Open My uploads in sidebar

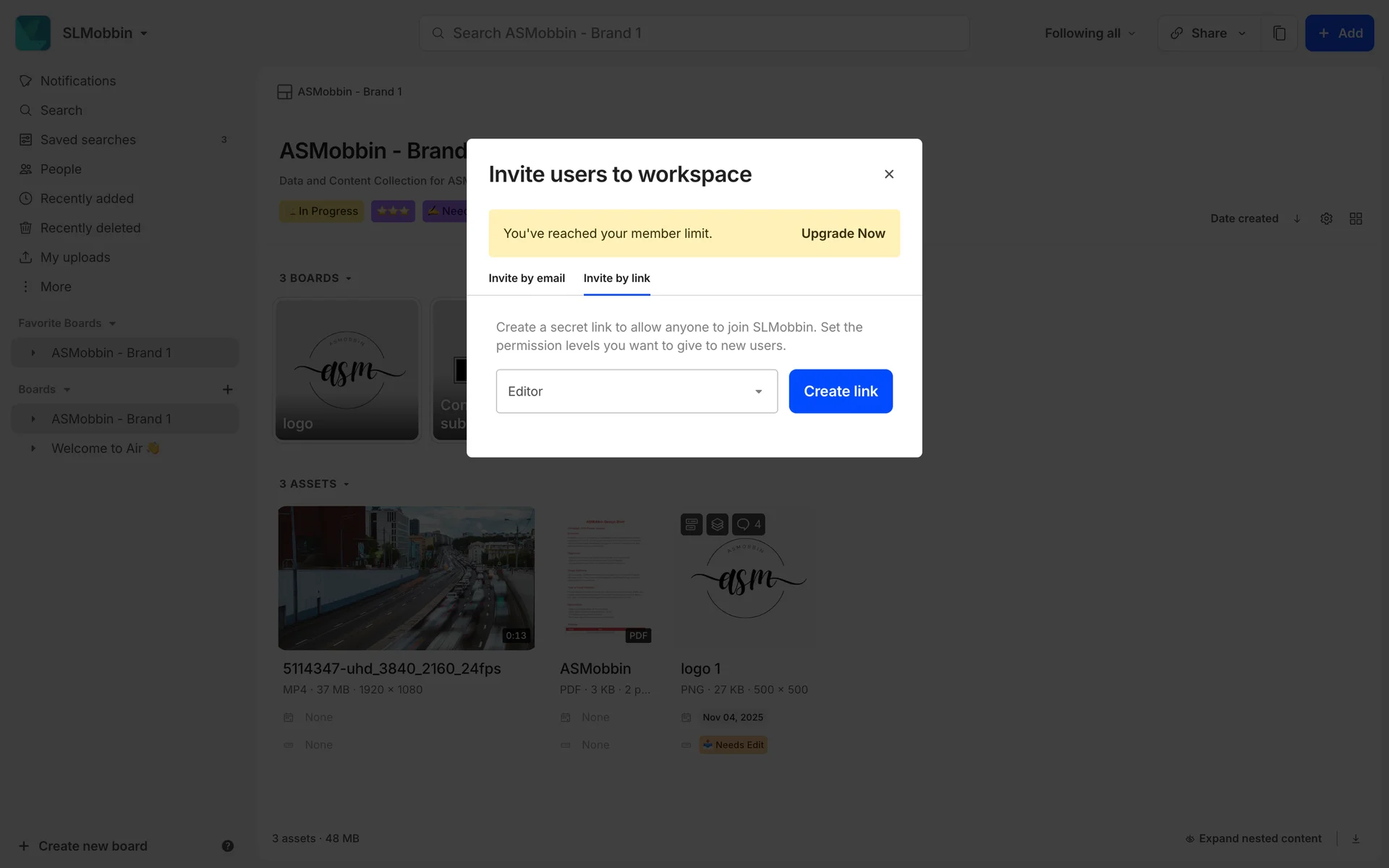(x=75, y=258)
